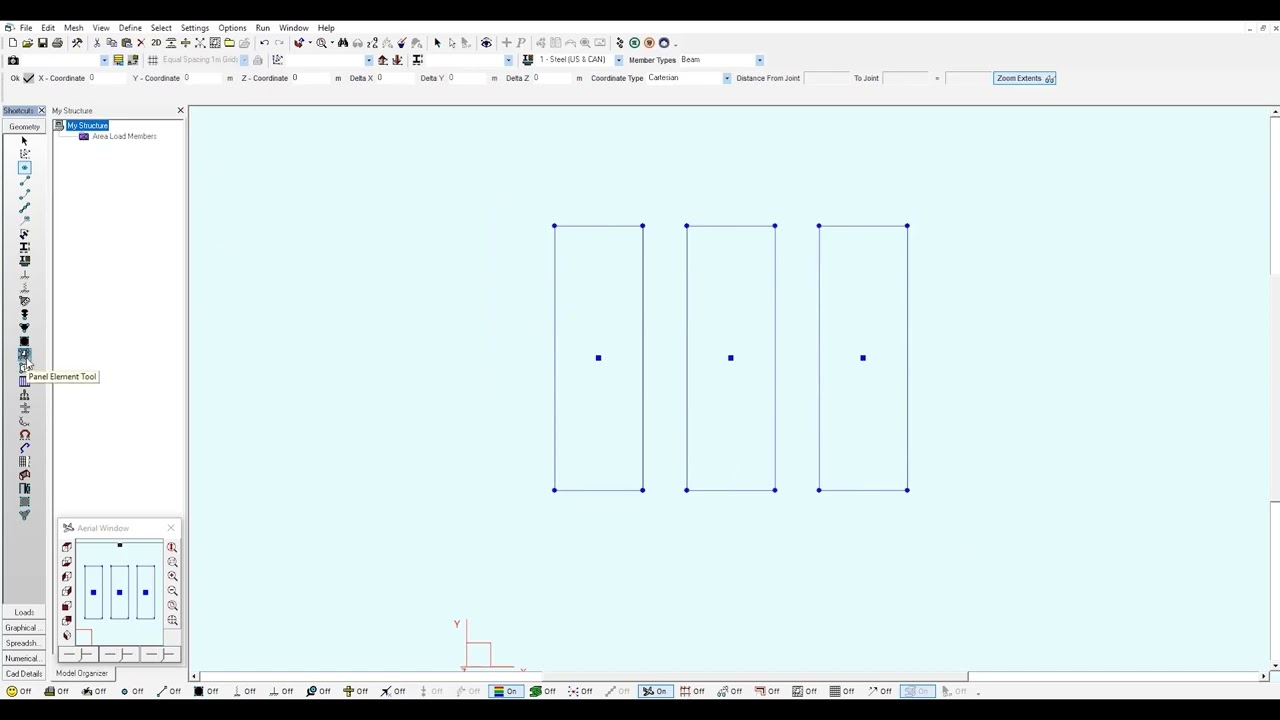Click the camera snapshot icon

tap(13, 60)
